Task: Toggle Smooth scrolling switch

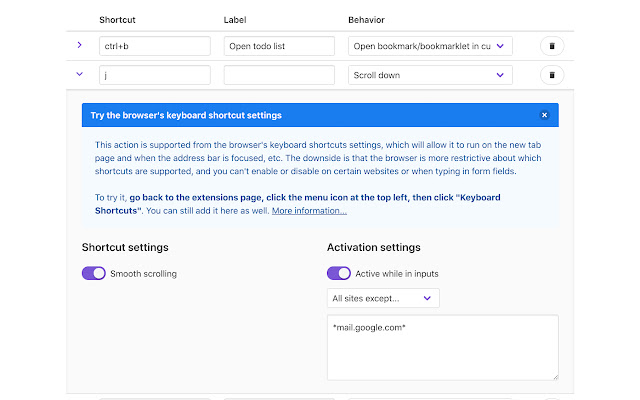Action: coord(94,273)
